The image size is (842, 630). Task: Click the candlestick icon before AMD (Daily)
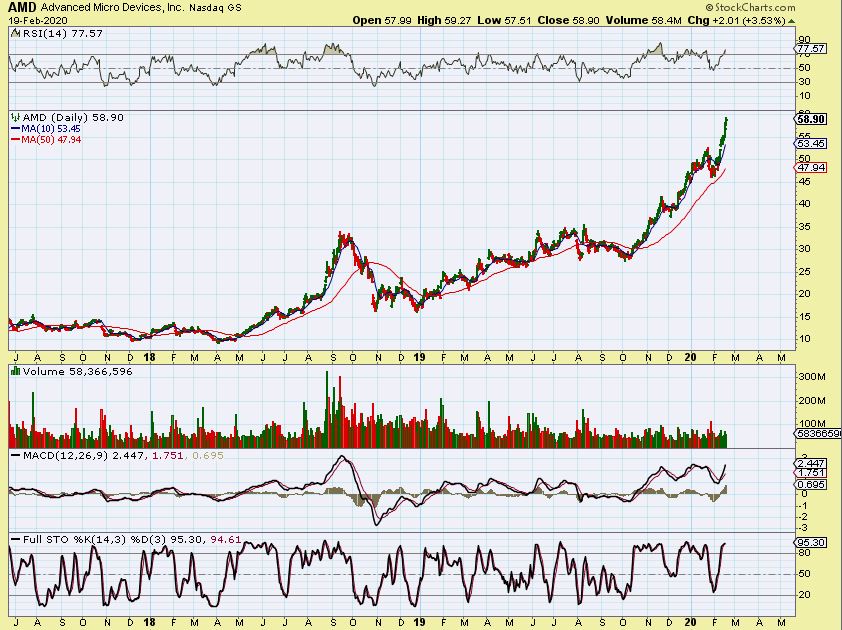[16, 117]
